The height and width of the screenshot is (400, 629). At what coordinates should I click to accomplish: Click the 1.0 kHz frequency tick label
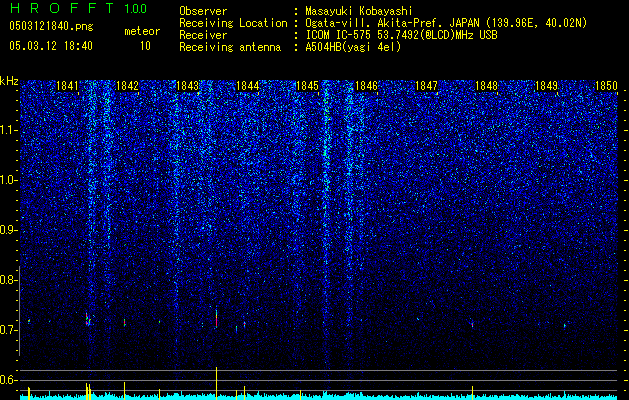coord(9,180)
